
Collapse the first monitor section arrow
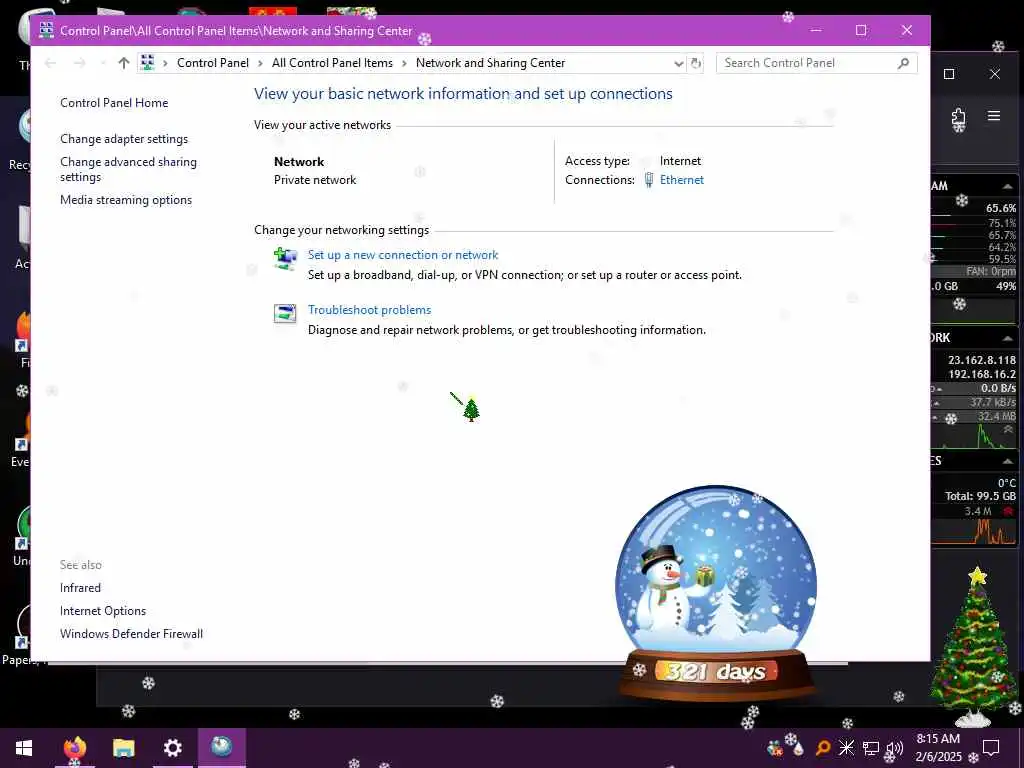(1008, 187)
